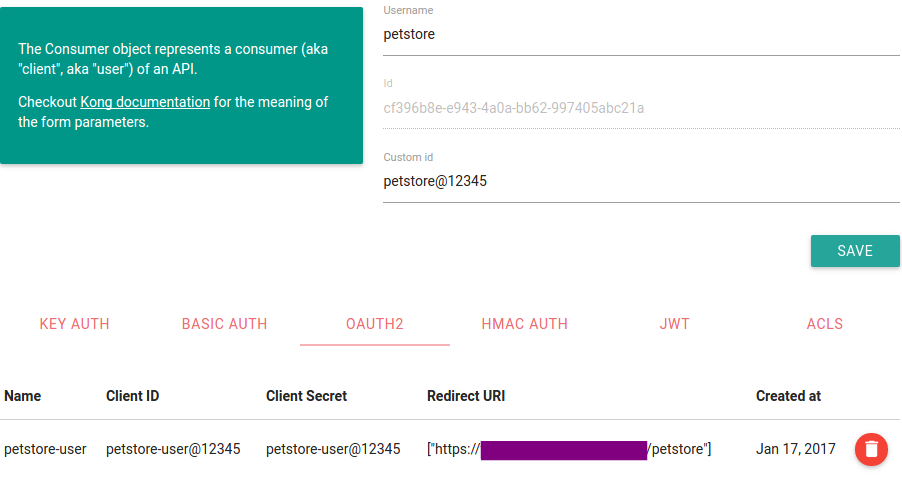Open the BASIC AUTH tab
This screenshot has width=902, height=482.
point(225,324)
